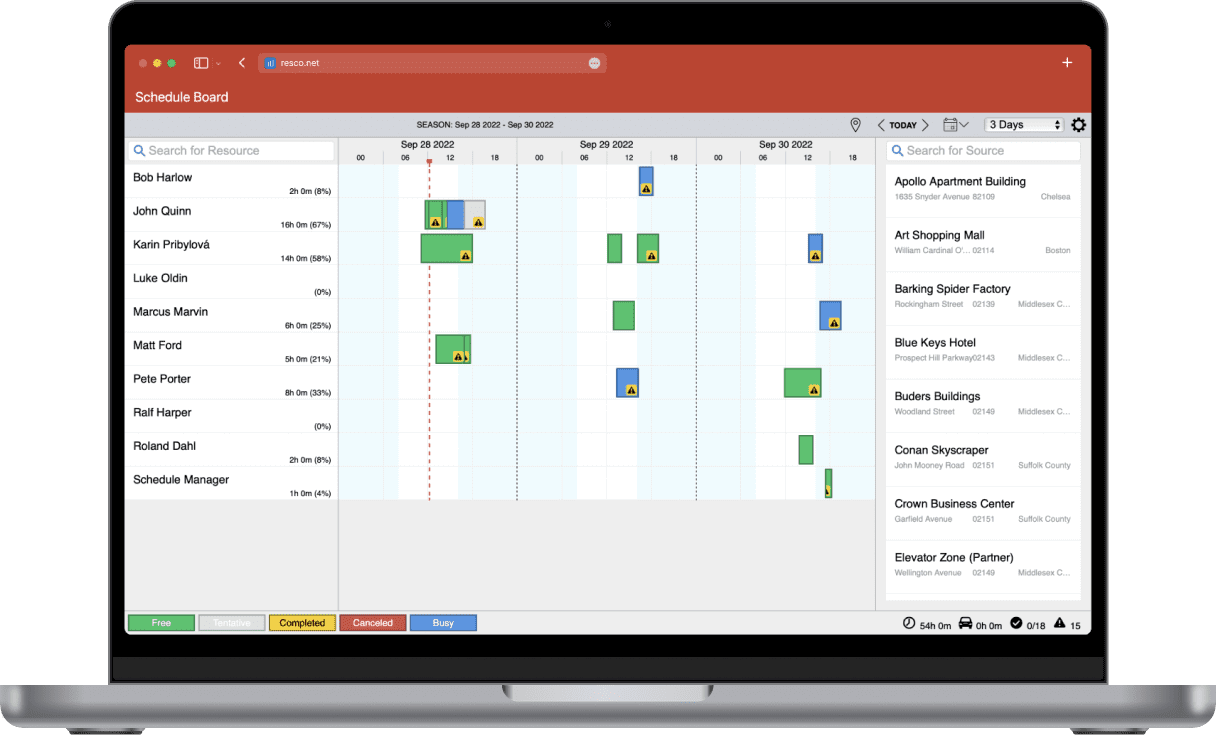
Task: Click the travel time car icon
Action: [x=965, y=623]
